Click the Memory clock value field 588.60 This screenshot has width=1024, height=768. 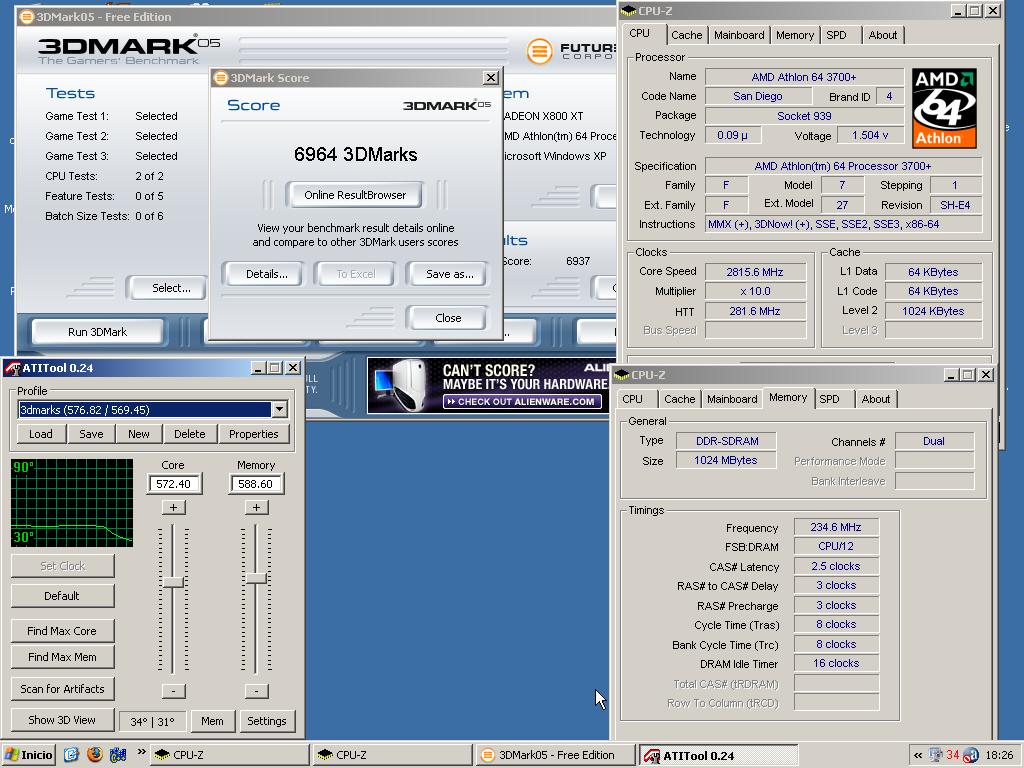click(255, 484)
